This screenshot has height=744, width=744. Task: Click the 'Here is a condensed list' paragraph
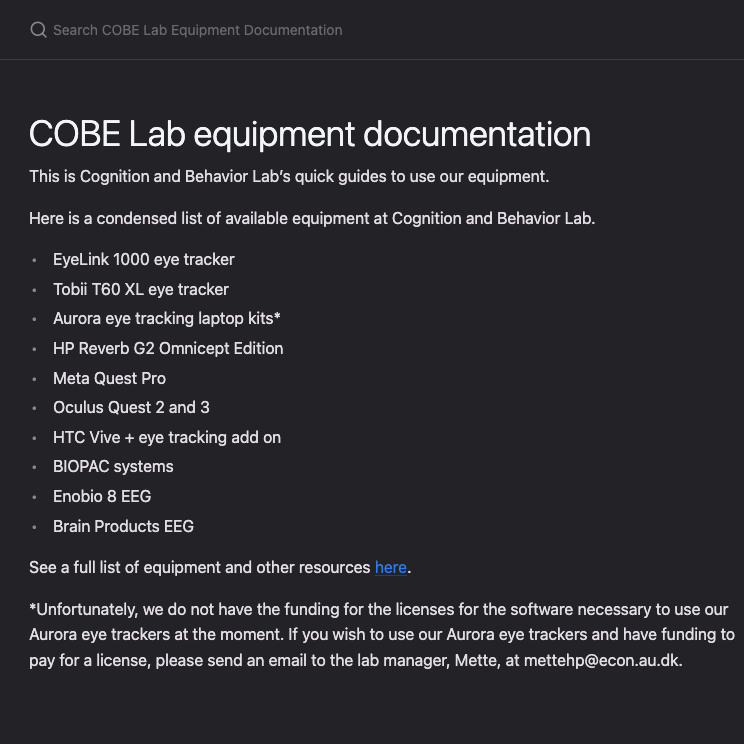click(312, 218)
